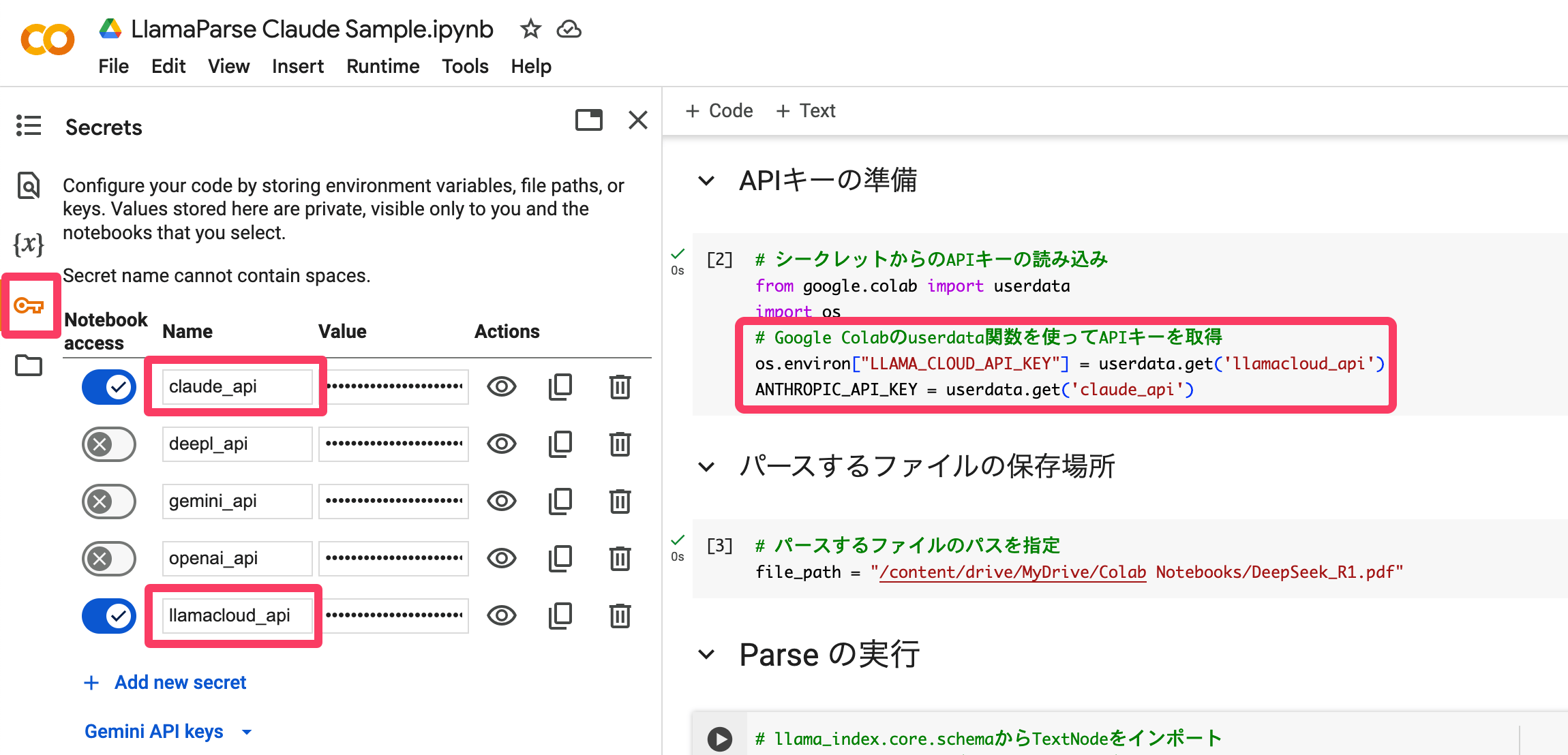1568x755 pixels.
Task: Enable notebook access for gemini_api
Action: coord(109,502)
